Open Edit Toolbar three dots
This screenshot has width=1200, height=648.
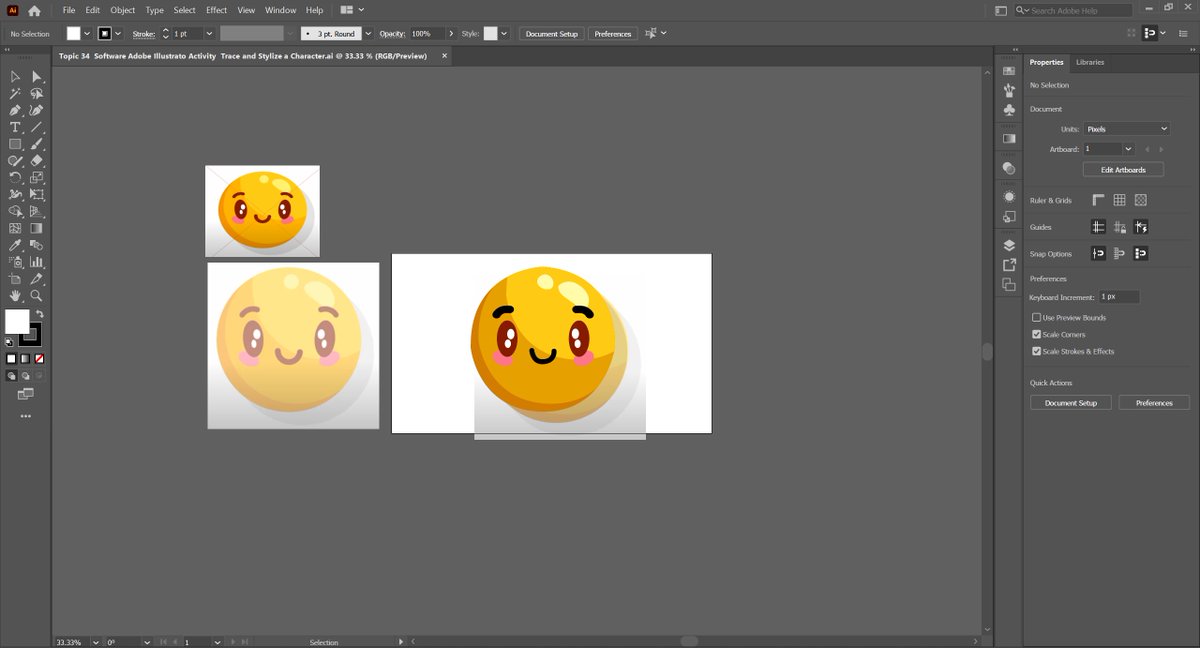tap(25, 416)
